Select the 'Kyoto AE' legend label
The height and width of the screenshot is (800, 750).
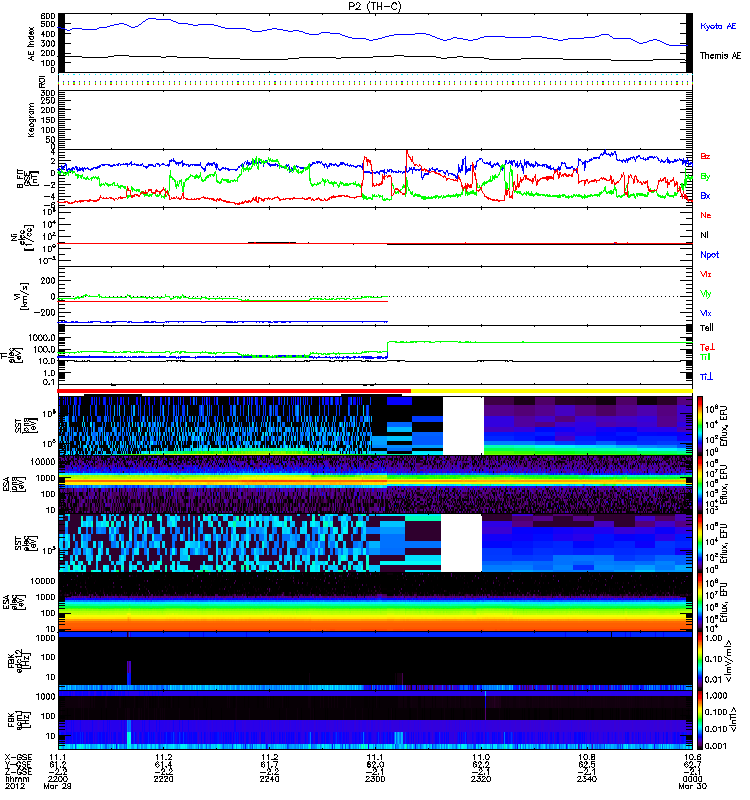click(x=718, y=26)
